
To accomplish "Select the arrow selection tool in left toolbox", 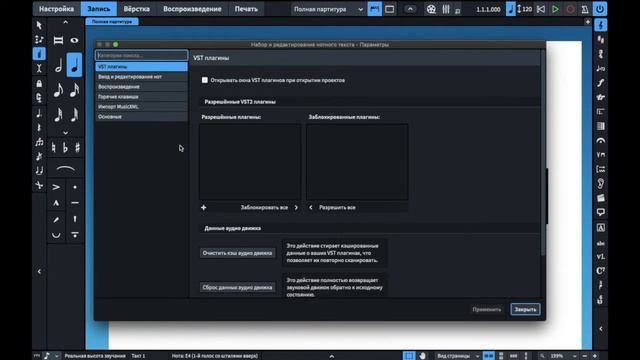I will coord(39,25).
